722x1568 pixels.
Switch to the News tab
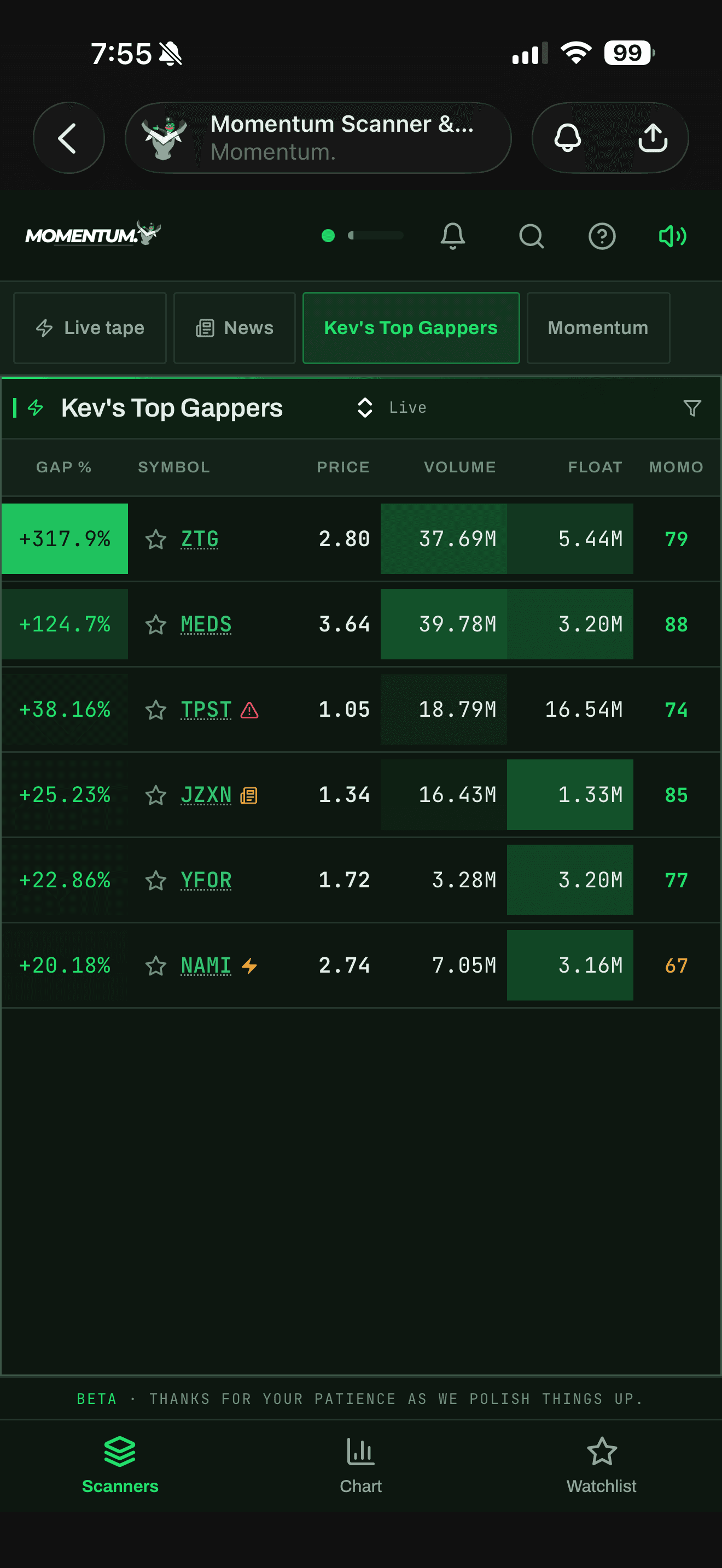[234, 328]
